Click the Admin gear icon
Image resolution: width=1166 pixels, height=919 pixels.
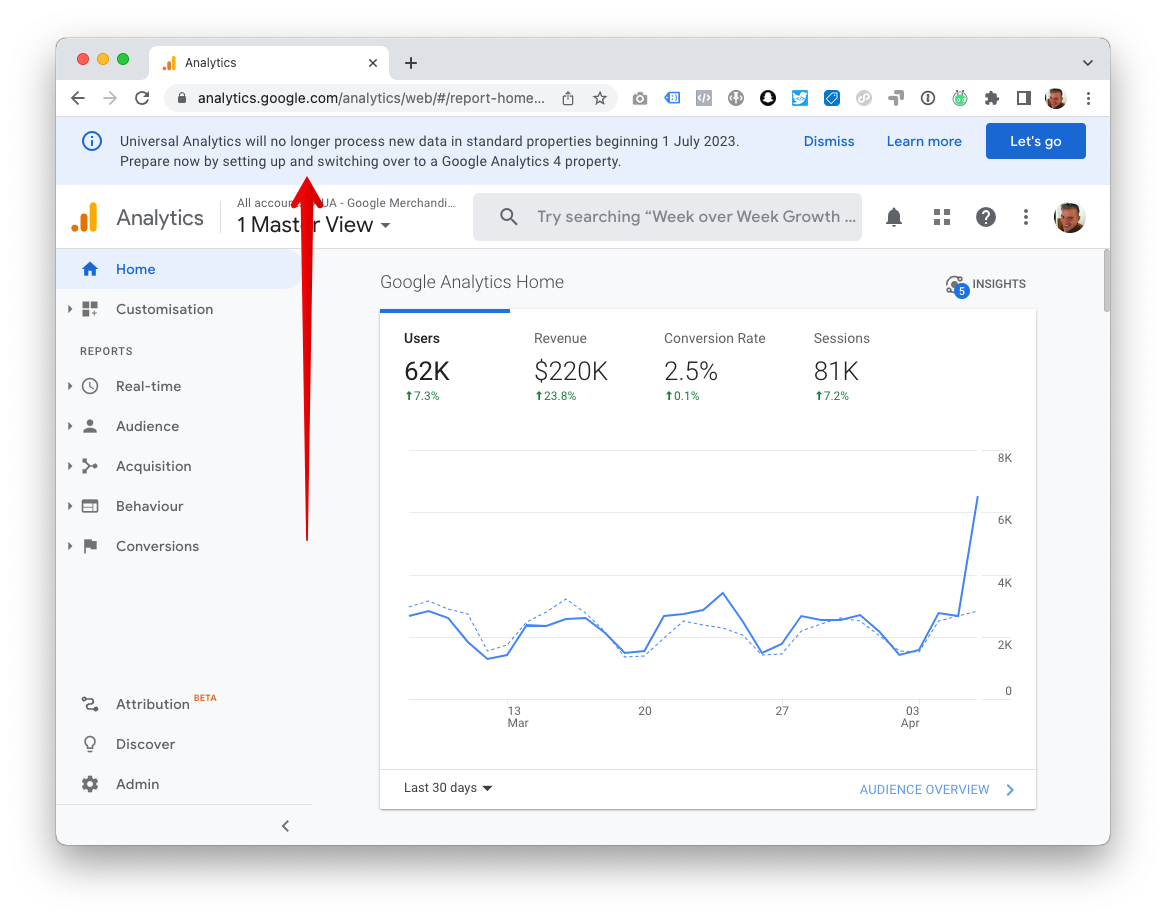click(90, 784)
